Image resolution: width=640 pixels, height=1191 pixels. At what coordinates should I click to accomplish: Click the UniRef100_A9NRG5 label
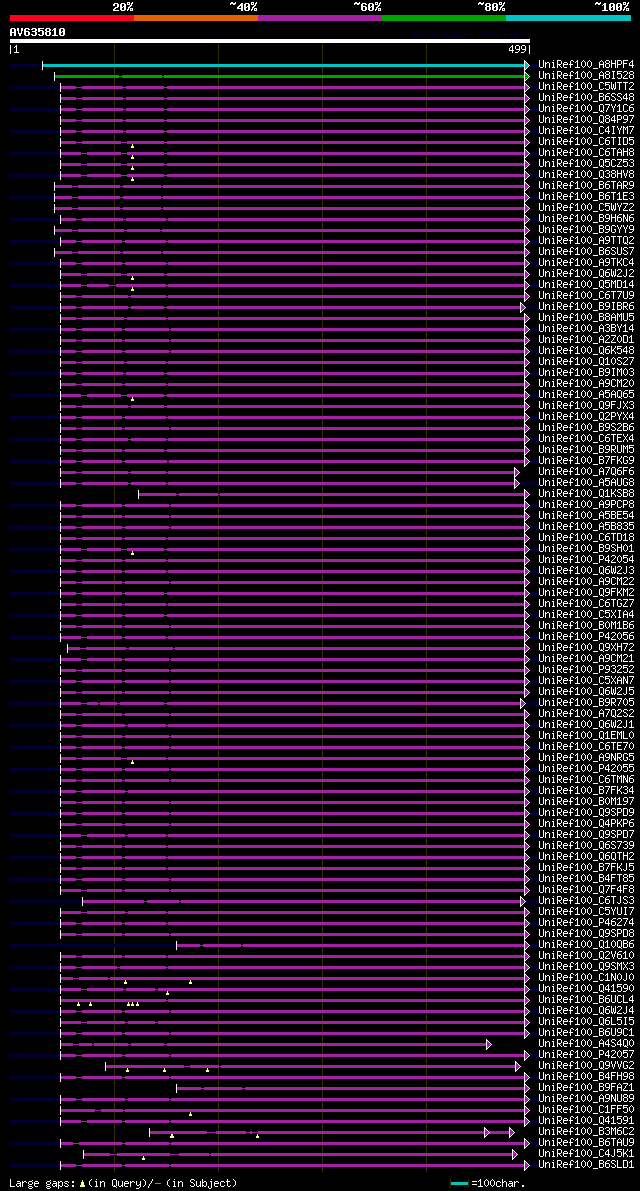[x=586, y=758]
